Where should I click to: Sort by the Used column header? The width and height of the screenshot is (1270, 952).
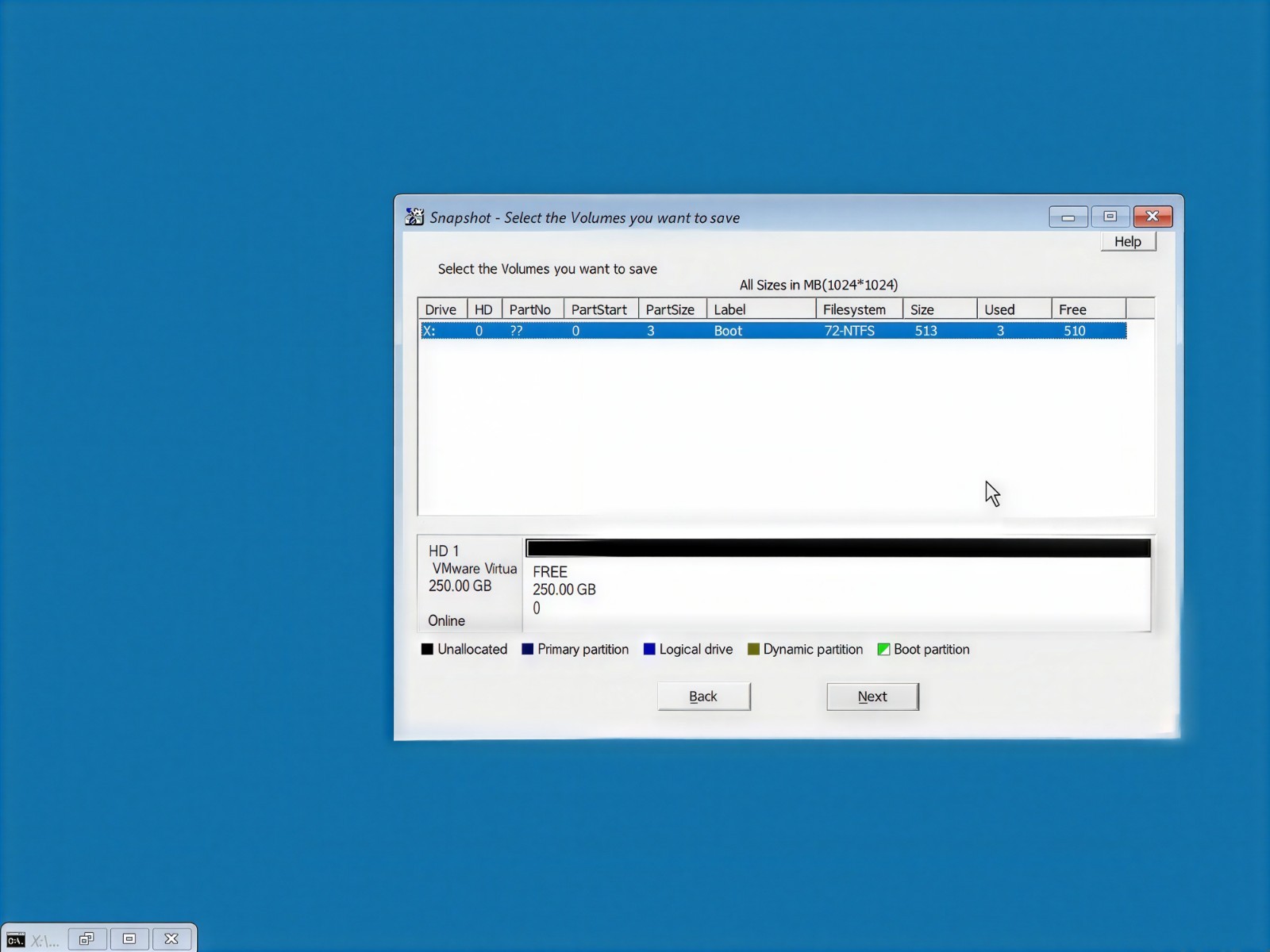1014,309
